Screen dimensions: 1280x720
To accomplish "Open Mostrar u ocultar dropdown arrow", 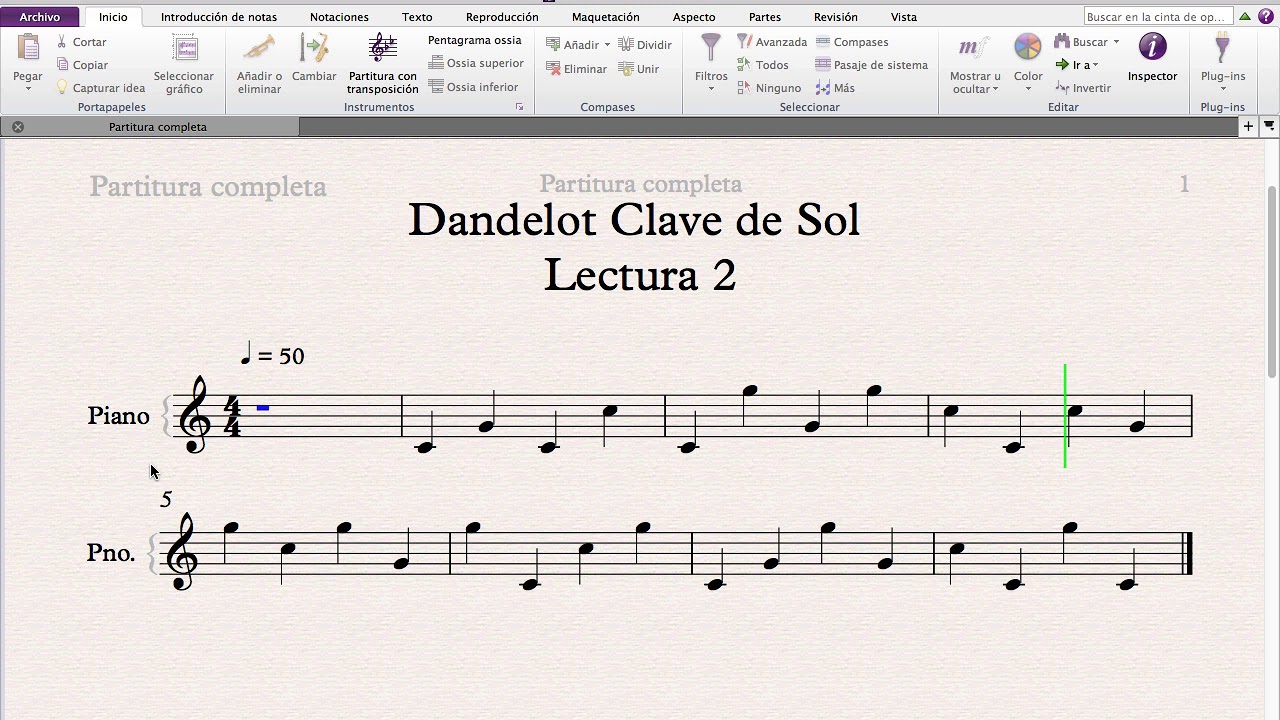I will (996, 90).
